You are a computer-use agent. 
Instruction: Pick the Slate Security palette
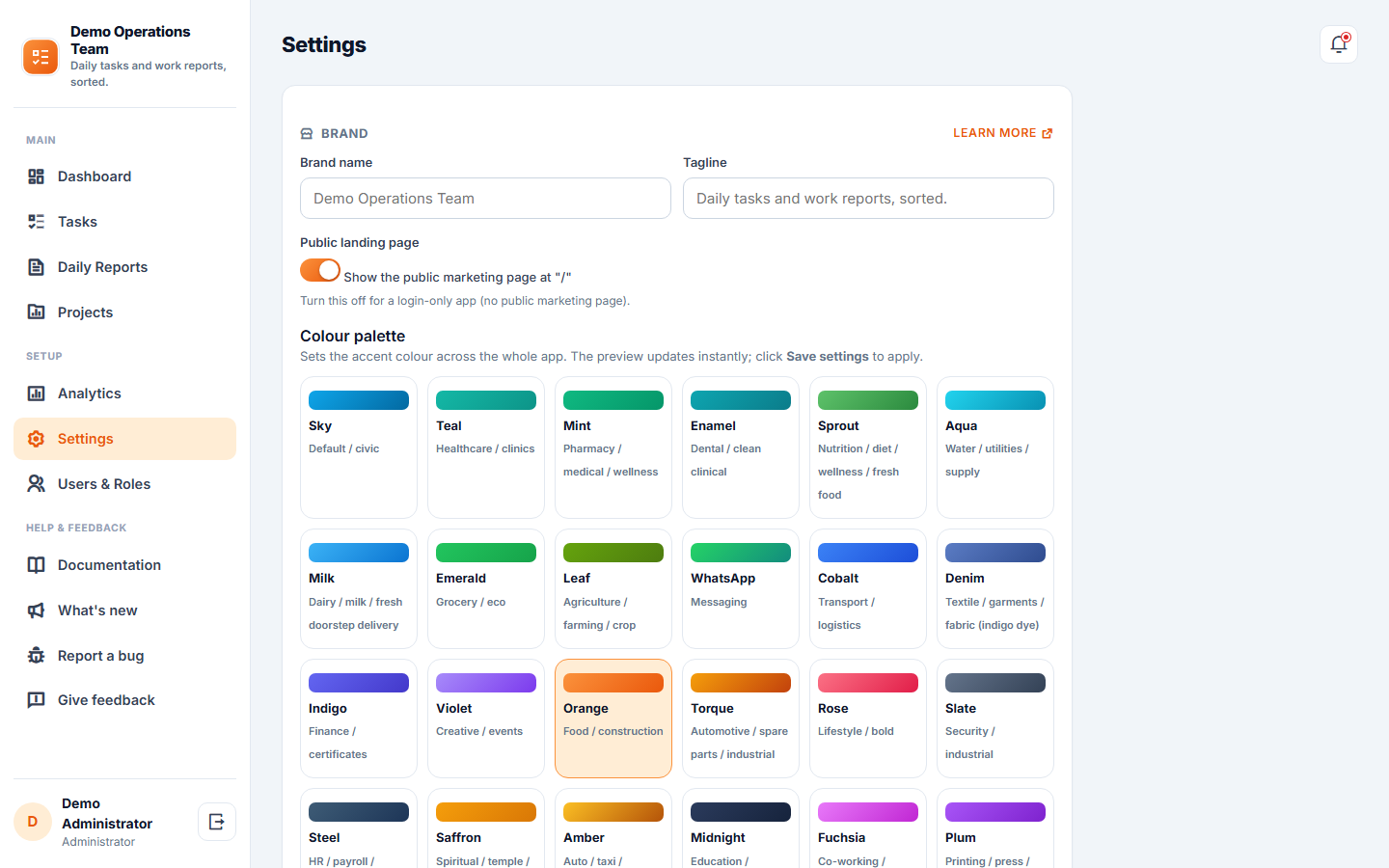click(995, 719)
